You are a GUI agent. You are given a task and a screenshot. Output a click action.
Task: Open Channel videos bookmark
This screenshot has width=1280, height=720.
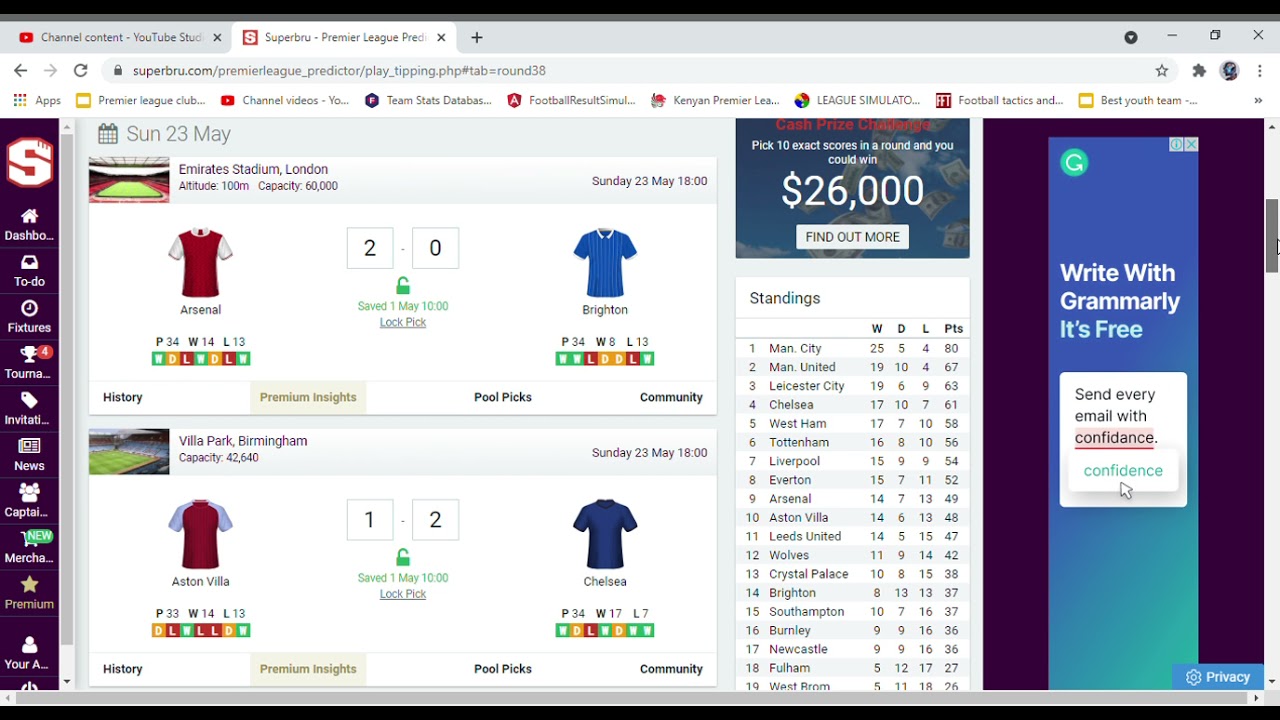point(286,100)
